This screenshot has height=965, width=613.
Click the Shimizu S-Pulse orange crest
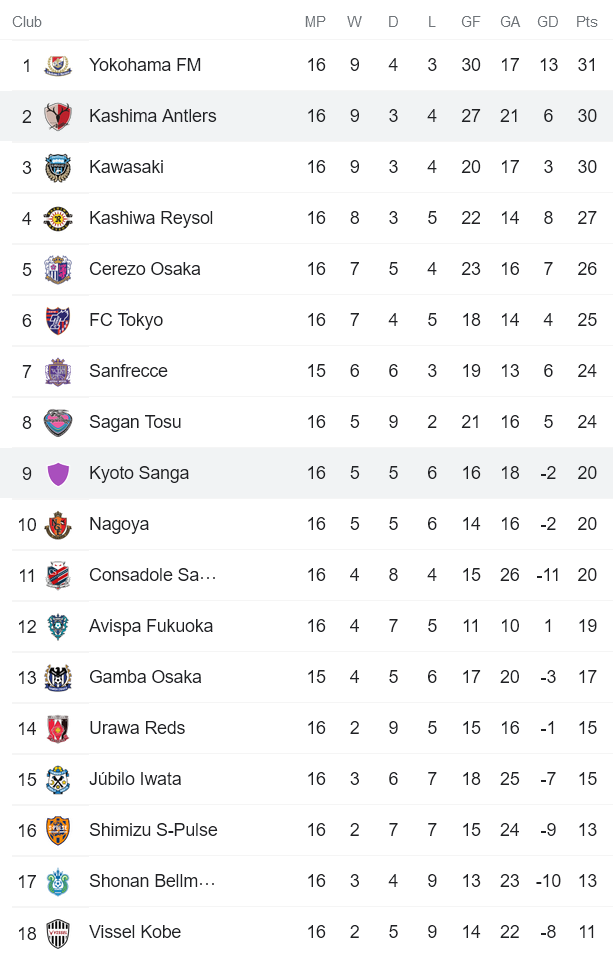tap(58, 829)
